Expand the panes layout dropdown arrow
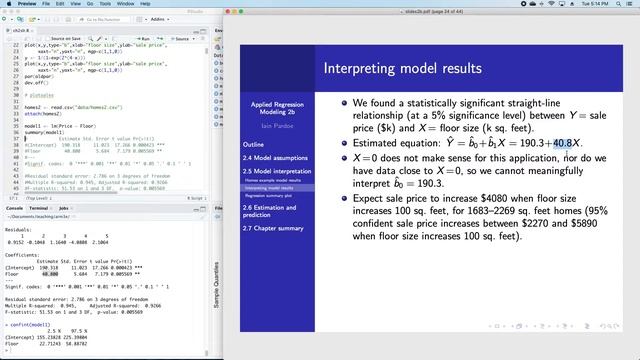 (x=146, y=20)
